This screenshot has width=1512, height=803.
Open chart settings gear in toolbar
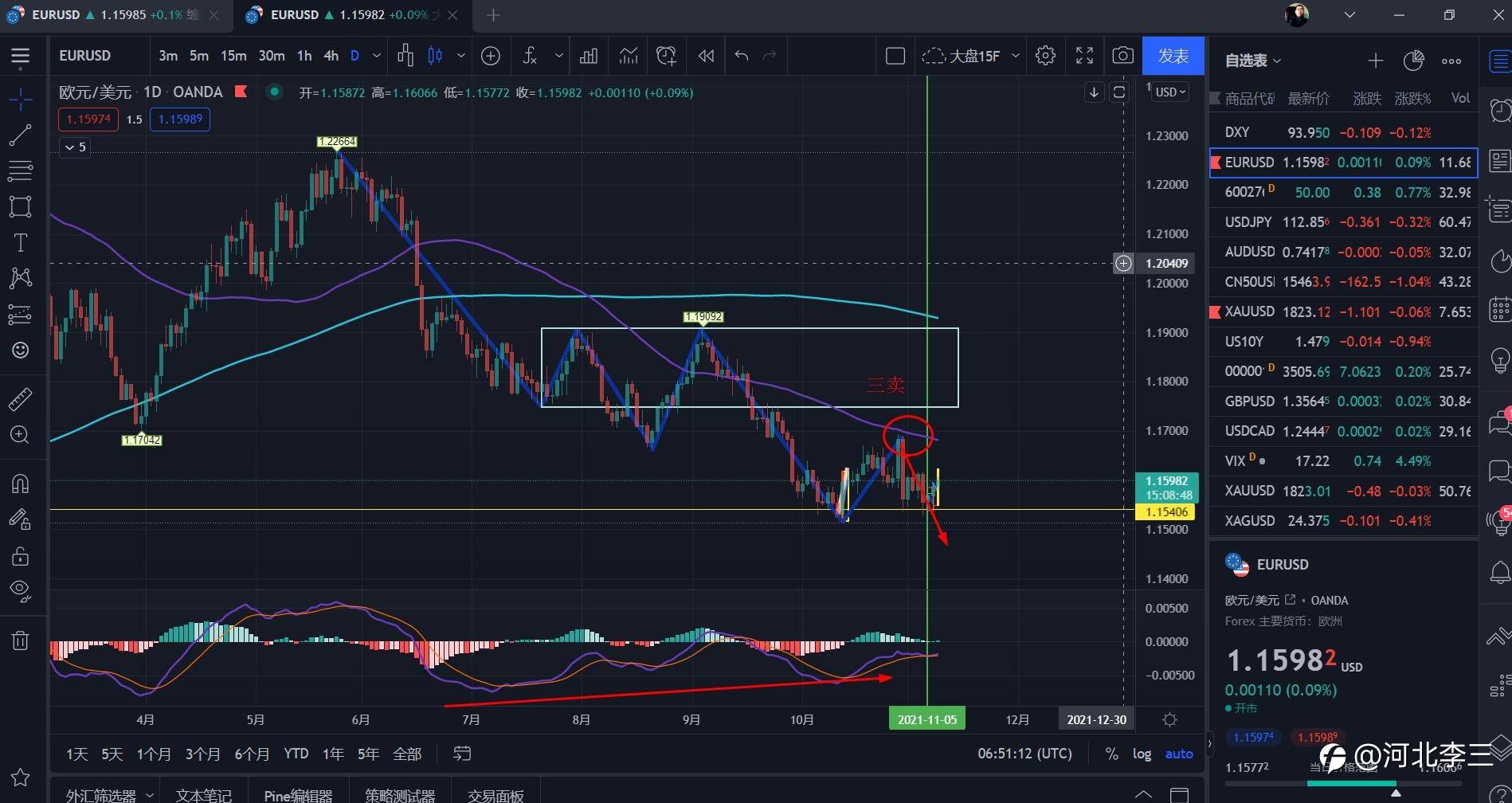click(x=1046, y=56)
